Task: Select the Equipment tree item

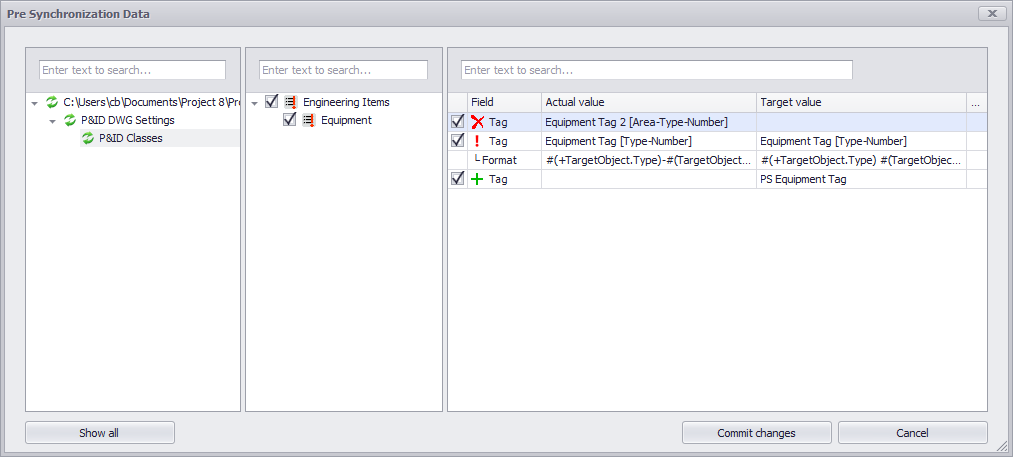Action: [x=346, y=120]
